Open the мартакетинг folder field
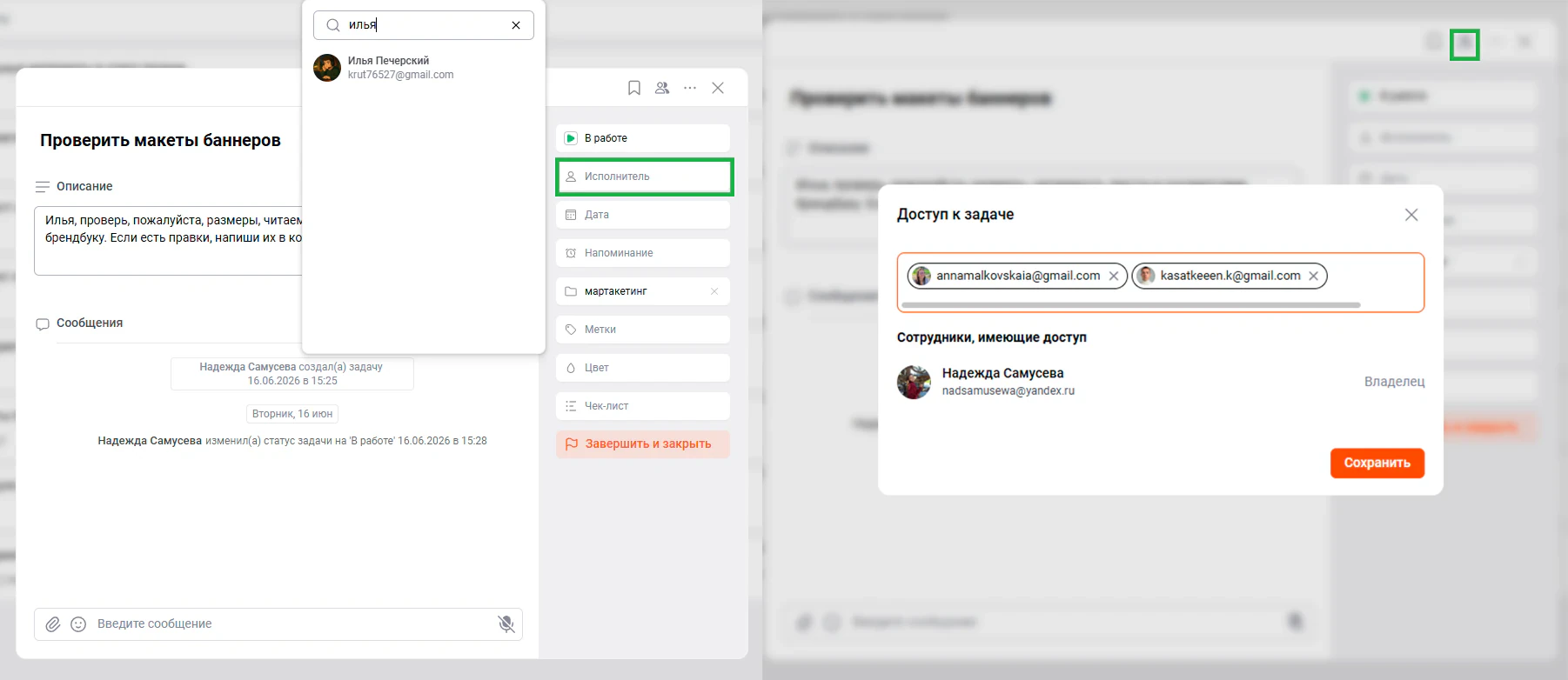This screenshot has height=680, width=1568. [x=643, y=291]
